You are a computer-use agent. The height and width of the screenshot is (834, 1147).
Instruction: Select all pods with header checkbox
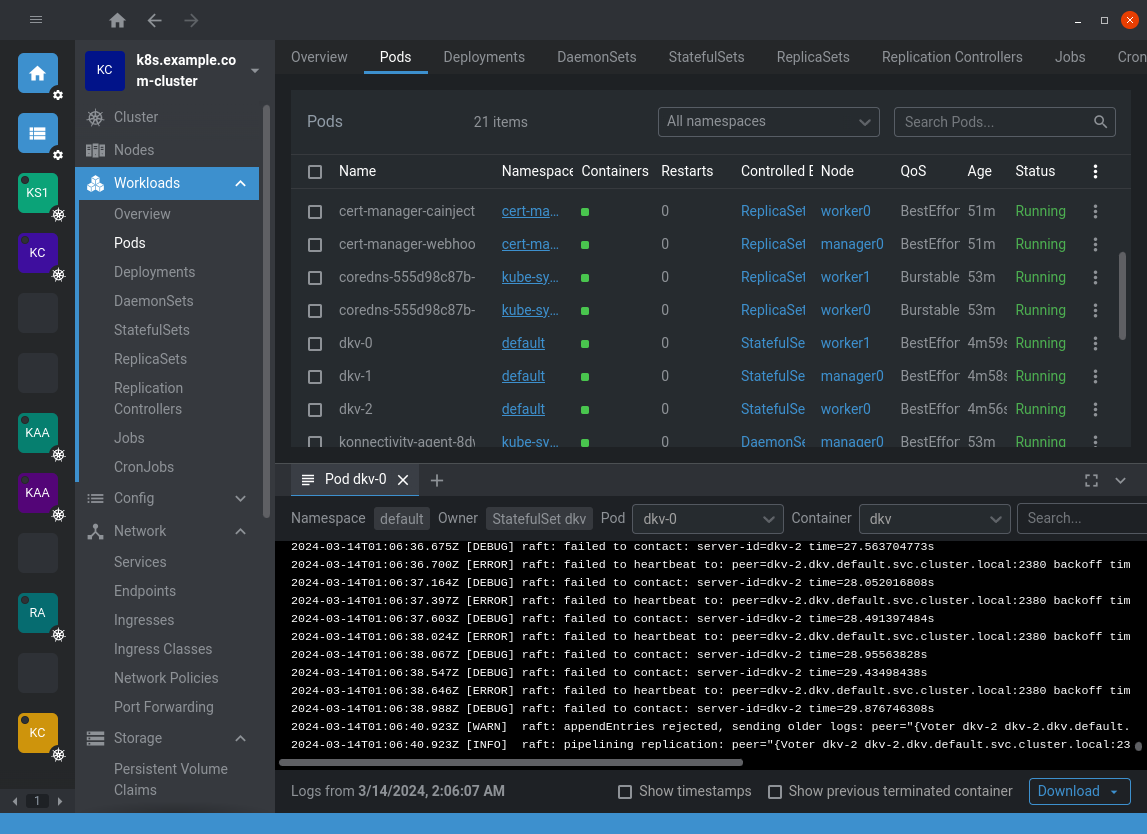click(x=315, y=172)
